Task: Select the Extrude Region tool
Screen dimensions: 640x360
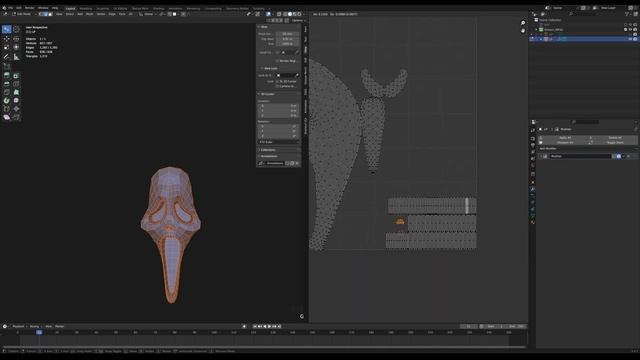Action: pos(7,76)
